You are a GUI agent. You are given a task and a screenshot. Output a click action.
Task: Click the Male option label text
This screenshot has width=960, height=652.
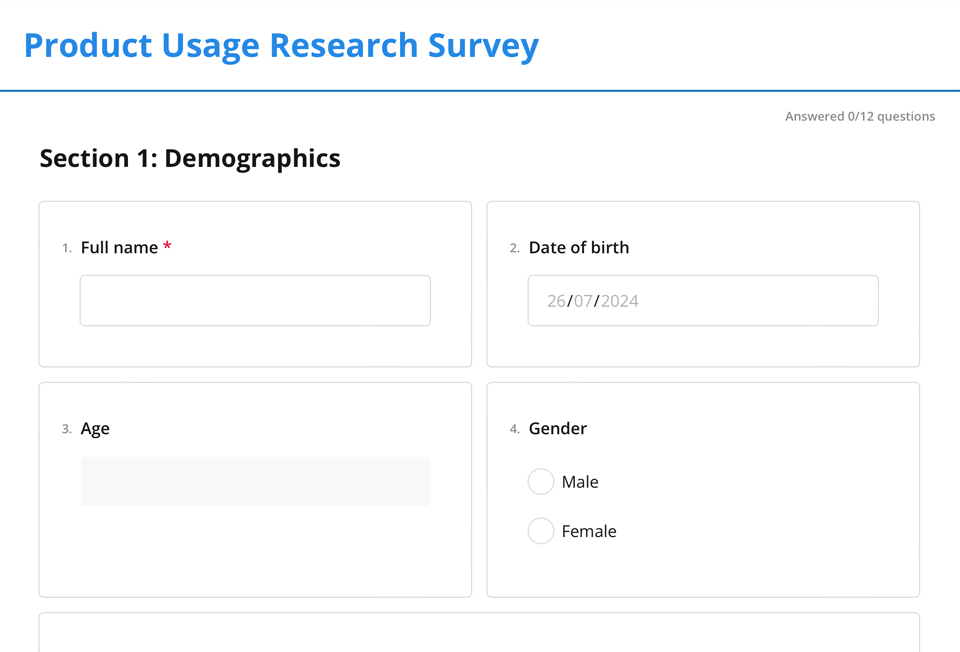(580, 482)
